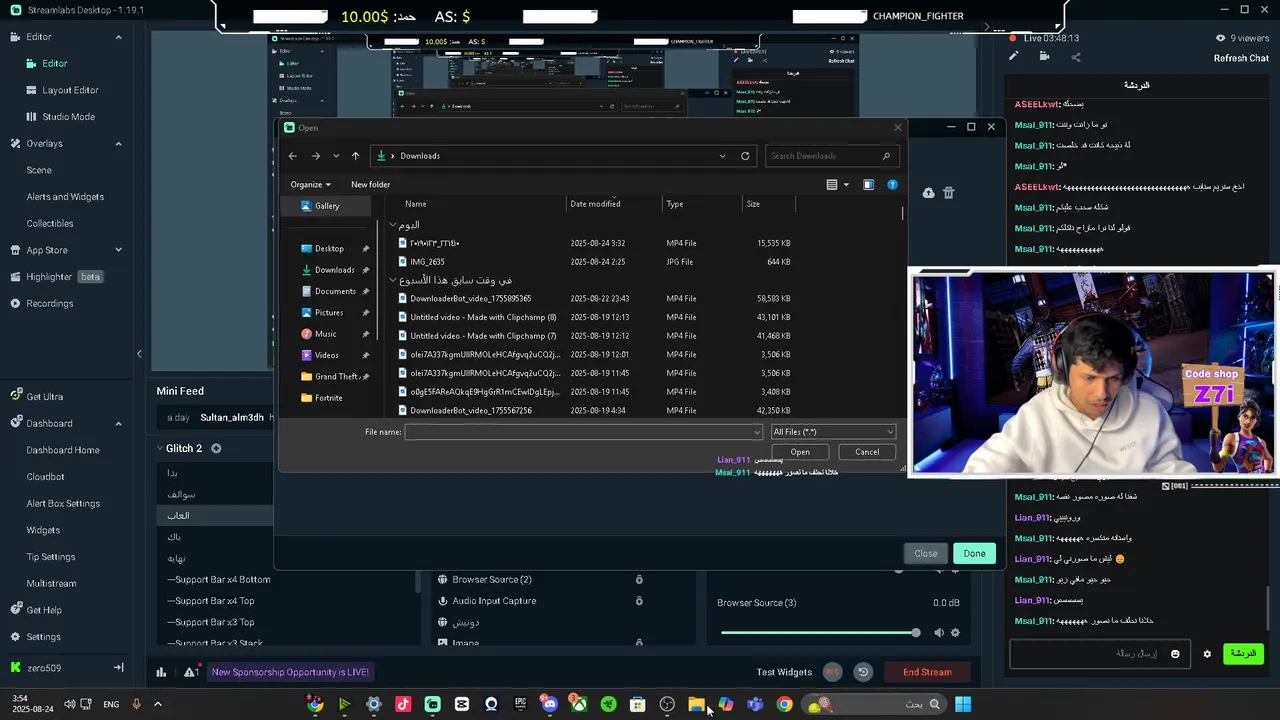Open the view options dropdown in Open dialog
Screen dimensions: 1280x720
(x=846, y=185)
